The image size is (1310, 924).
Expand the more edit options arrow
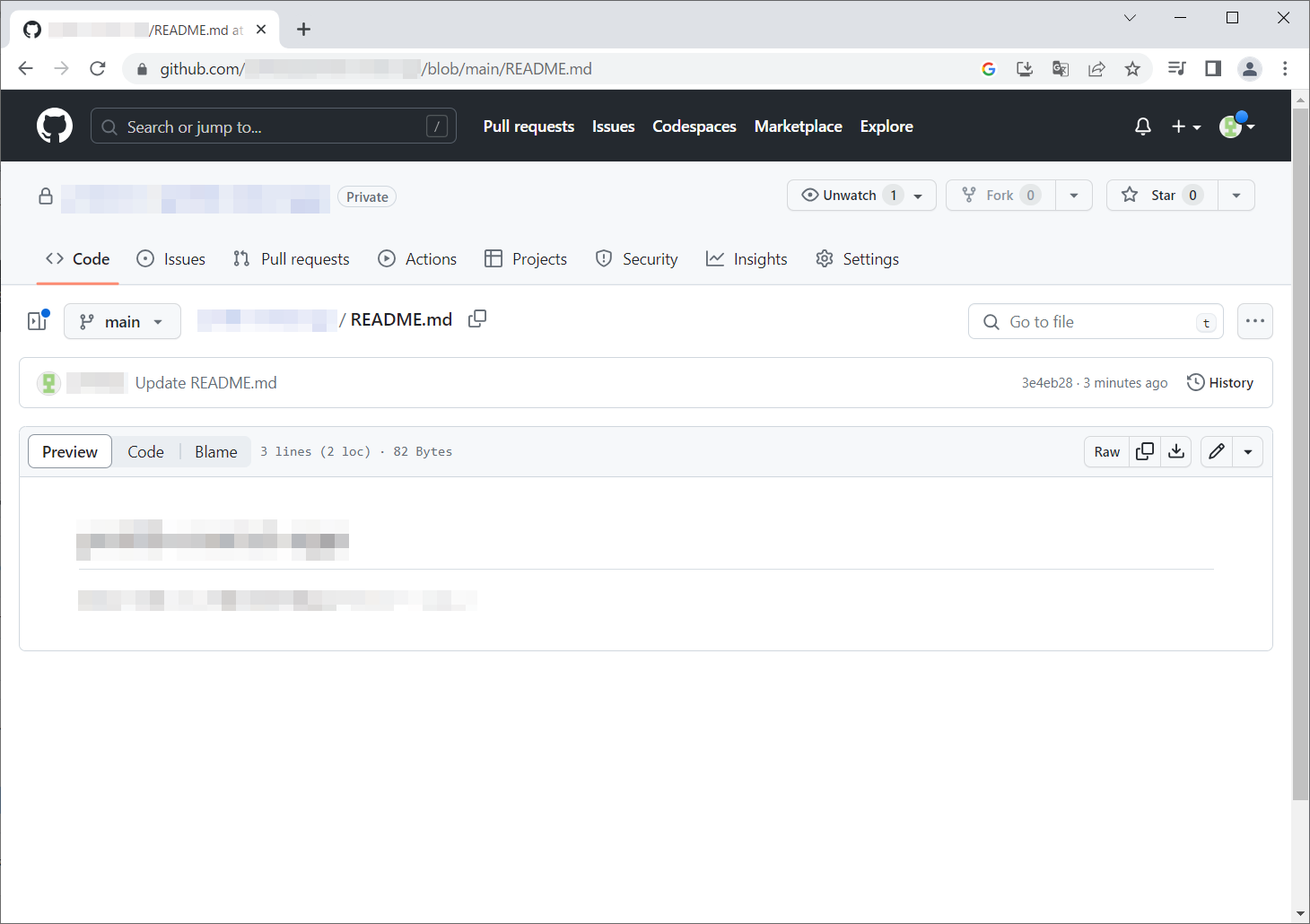click(1248, 452)
